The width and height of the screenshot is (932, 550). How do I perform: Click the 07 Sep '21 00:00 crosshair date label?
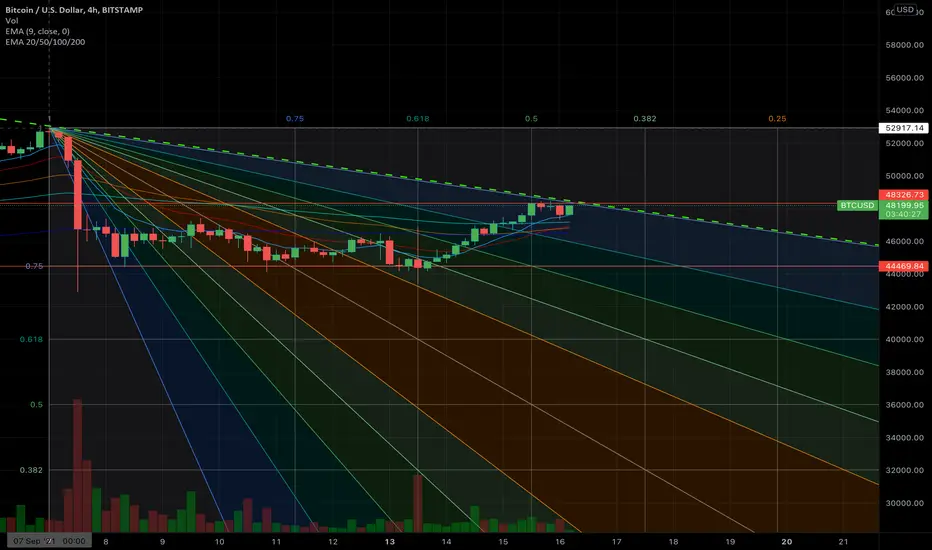pos(49,541)
